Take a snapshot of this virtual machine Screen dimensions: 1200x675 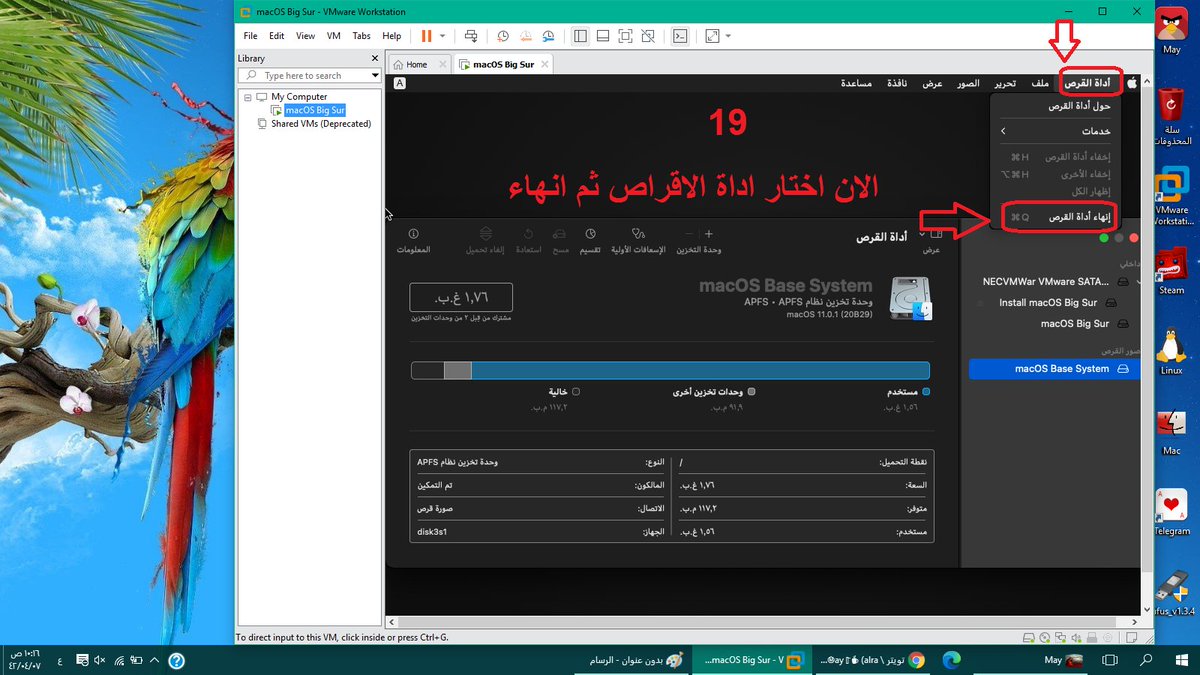[x=503, y=36]
